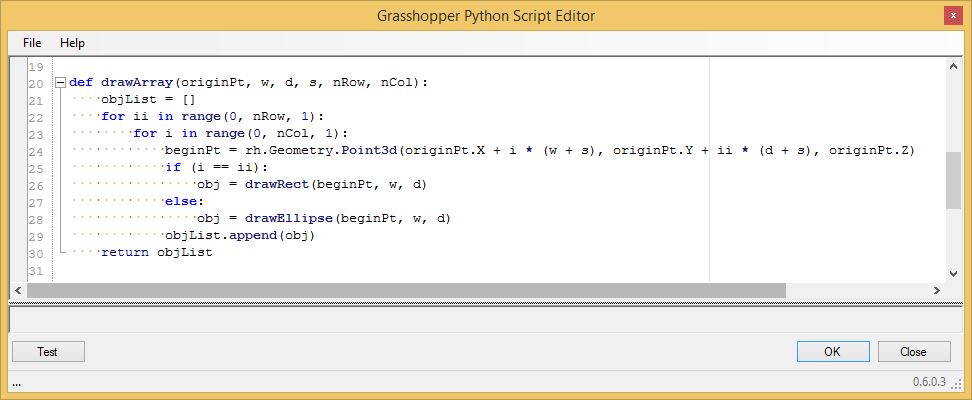Click the horizontal scrollbar right arrow
Image resolution: width=972 pixels, height=400 pixels.
937,290
